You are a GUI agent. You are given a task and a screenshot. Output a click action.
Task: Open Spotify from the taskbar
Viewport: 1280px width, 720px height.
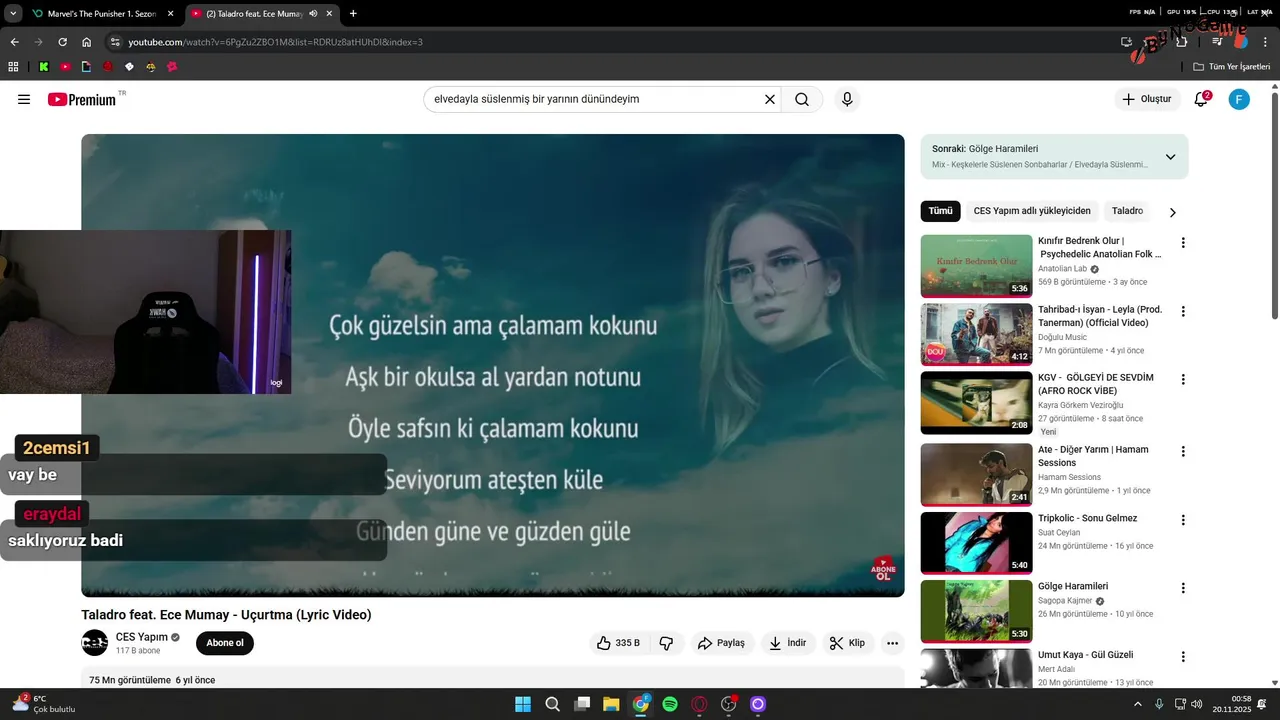tap(670, 704)
